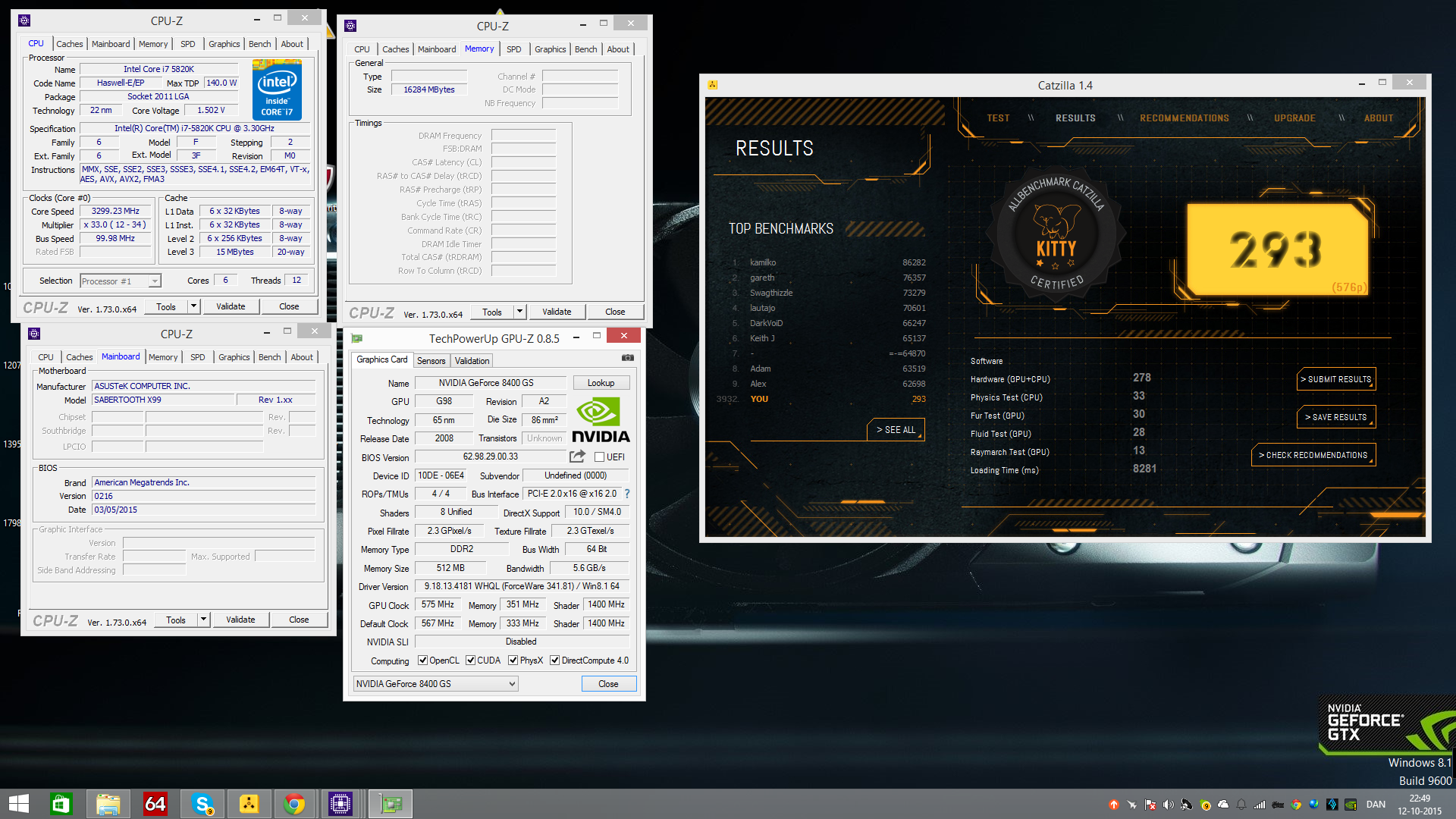Toggle the DirectCompute 4.0 checkbox
1456x819 pixels.
[554, 661]
